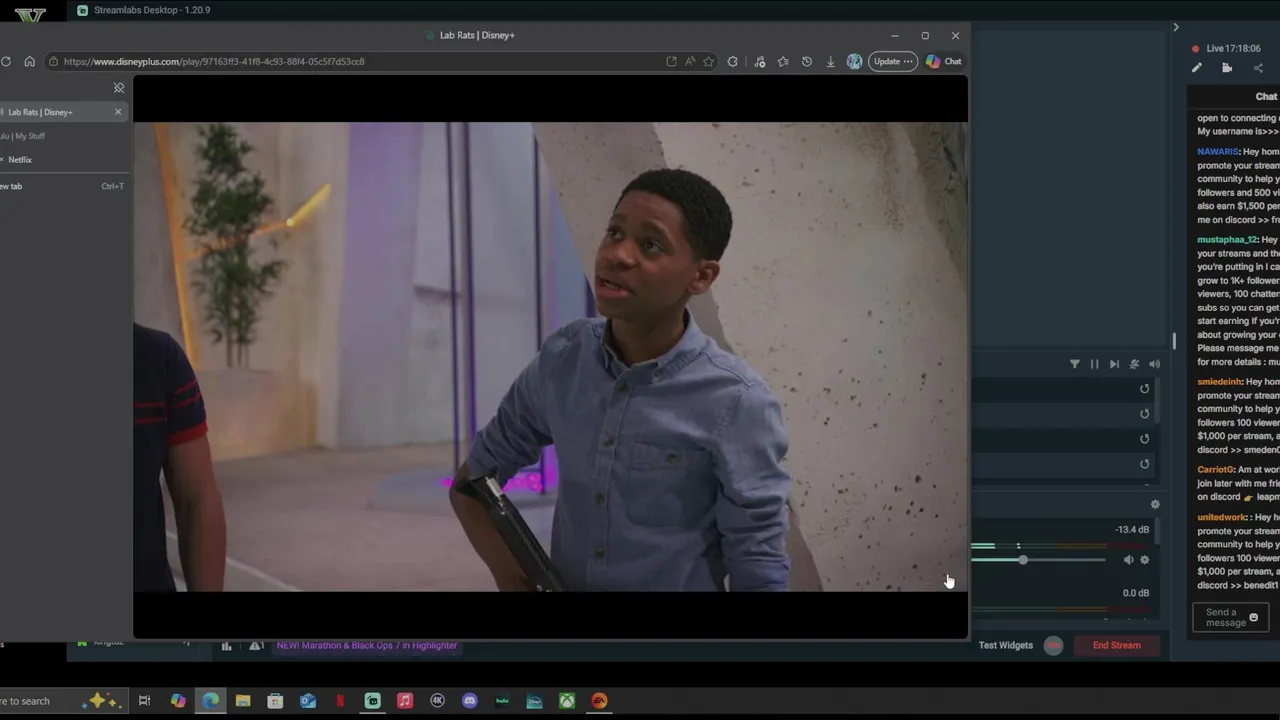Viewport: 1280px width, 720px height.
Task: Click the End Stream button
Action: coord(1117,645)
